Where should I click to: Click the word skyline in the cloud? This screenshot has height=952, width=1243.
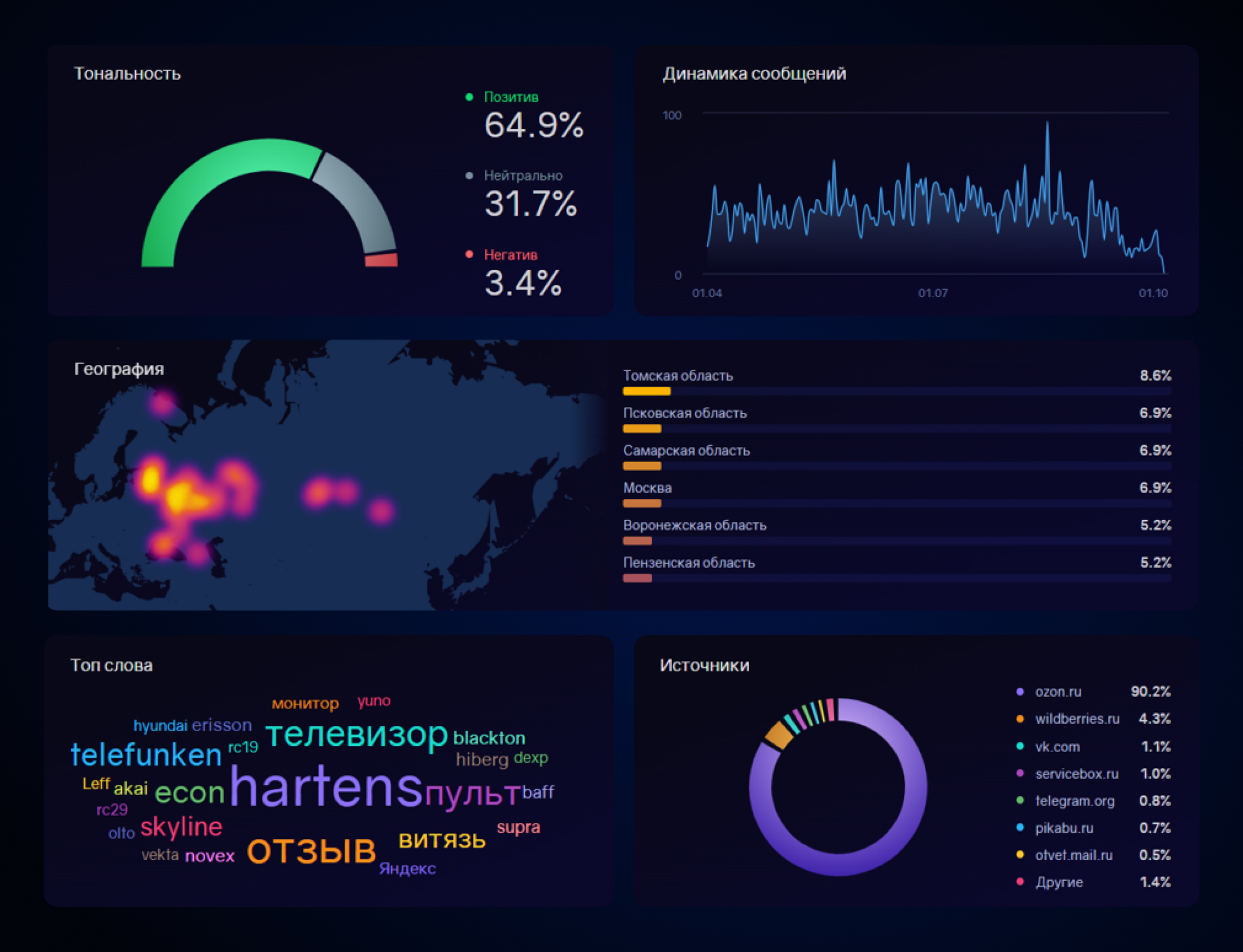[181, 827]
